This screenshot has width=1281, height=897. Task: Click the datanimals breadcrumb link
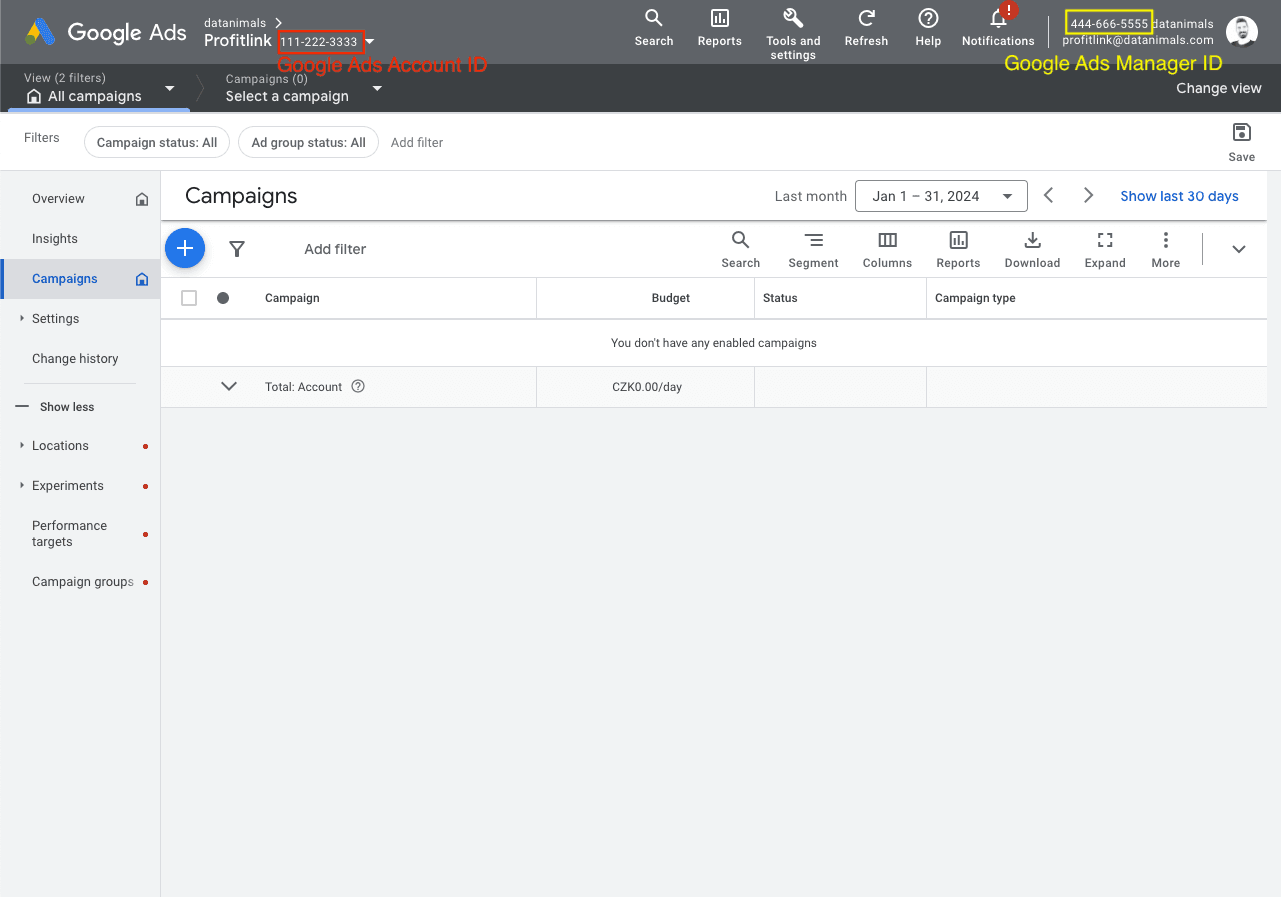[235, 23]
